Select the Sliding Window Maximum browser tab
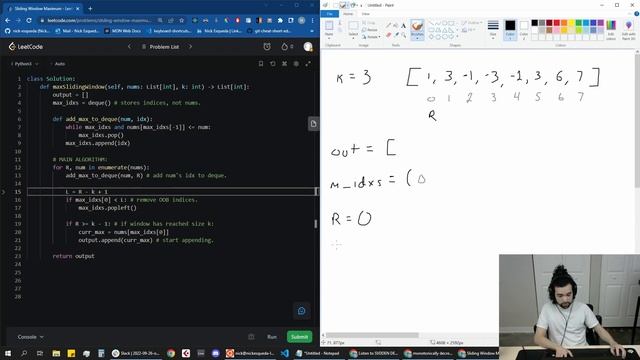 43,8
